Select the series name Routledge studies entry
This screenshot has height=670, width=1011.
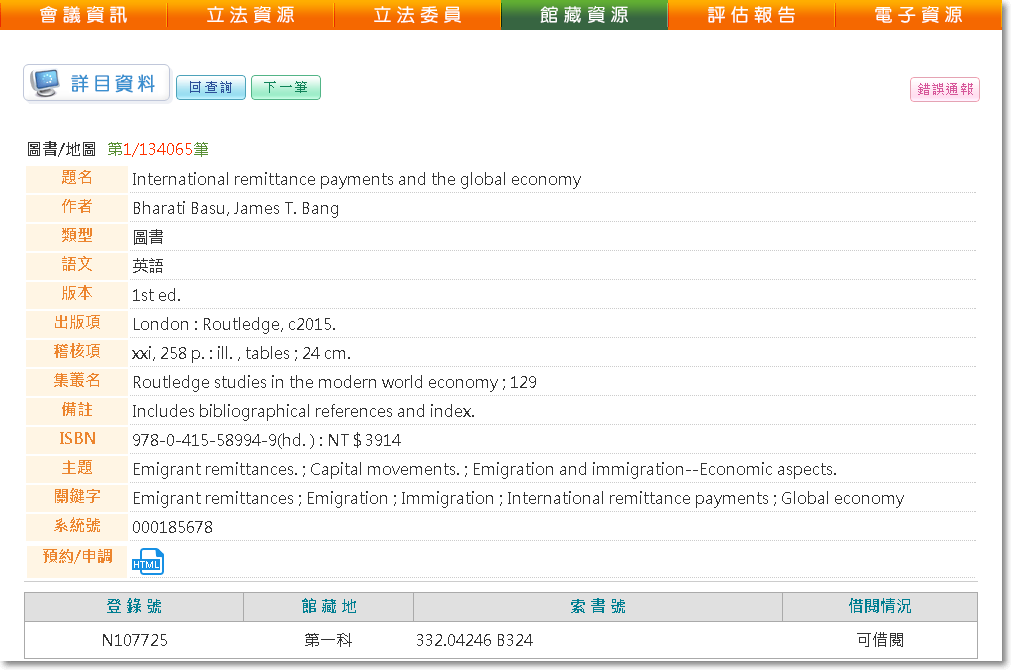pos(334,382)
